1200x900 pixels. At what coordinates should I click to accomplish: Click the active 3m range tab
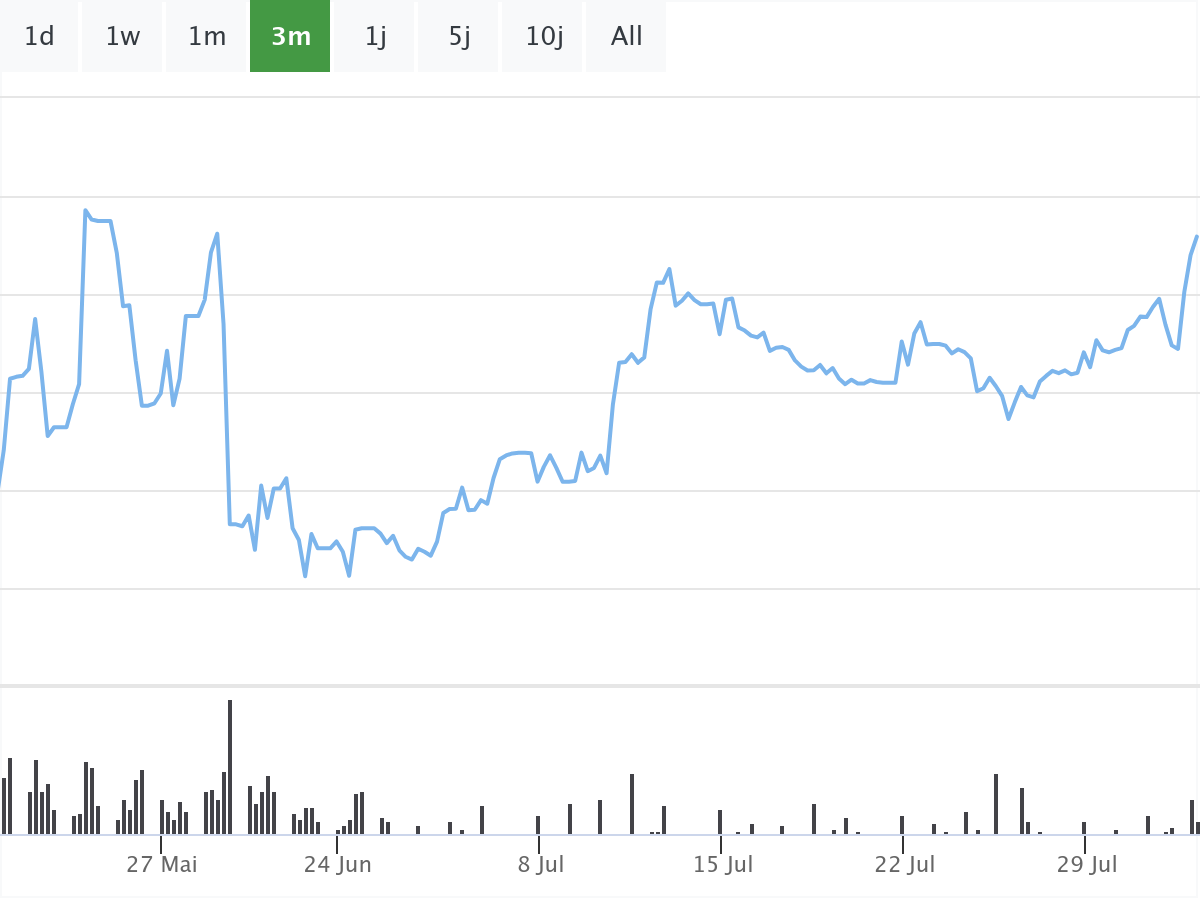(x=290, y=37)
